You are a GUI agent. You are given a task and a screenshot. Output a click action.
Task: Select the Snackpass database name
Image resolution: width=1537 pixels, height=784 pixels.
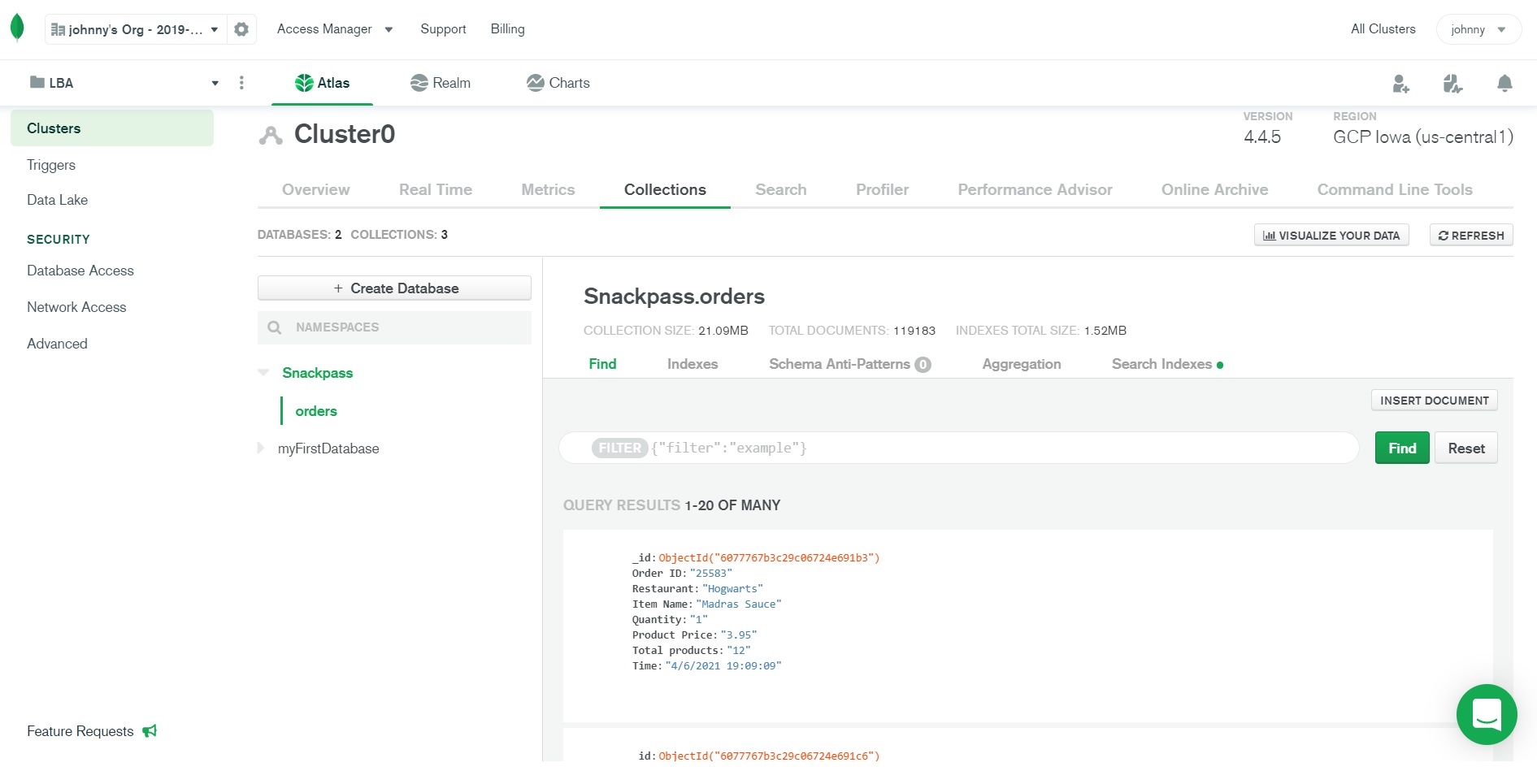point(317,373)
